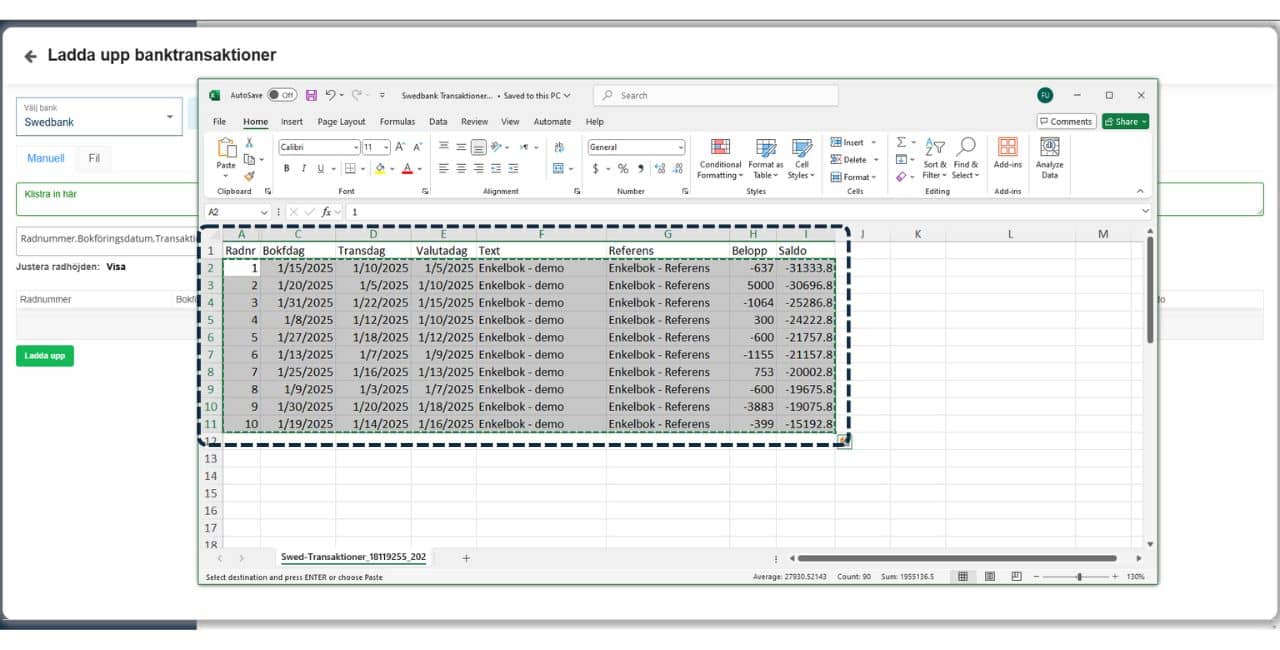Viewport: 1280px width, 650px height.
Task: Click the Percent Style icon
Action: (623, 168)
